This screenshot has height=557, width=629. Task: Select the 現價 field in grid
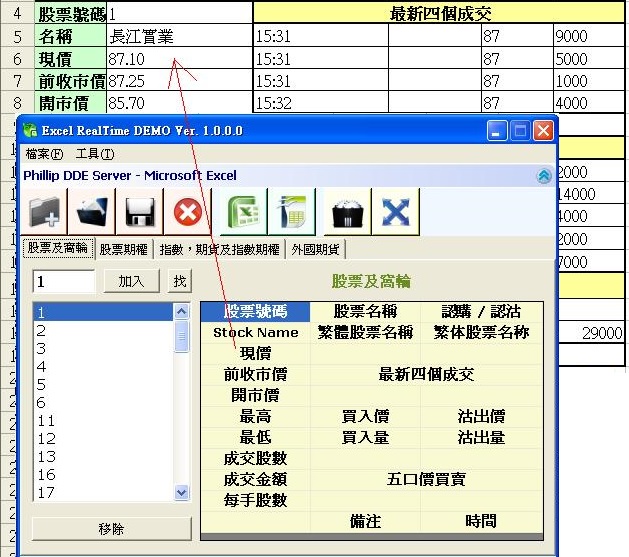(255, 354)
